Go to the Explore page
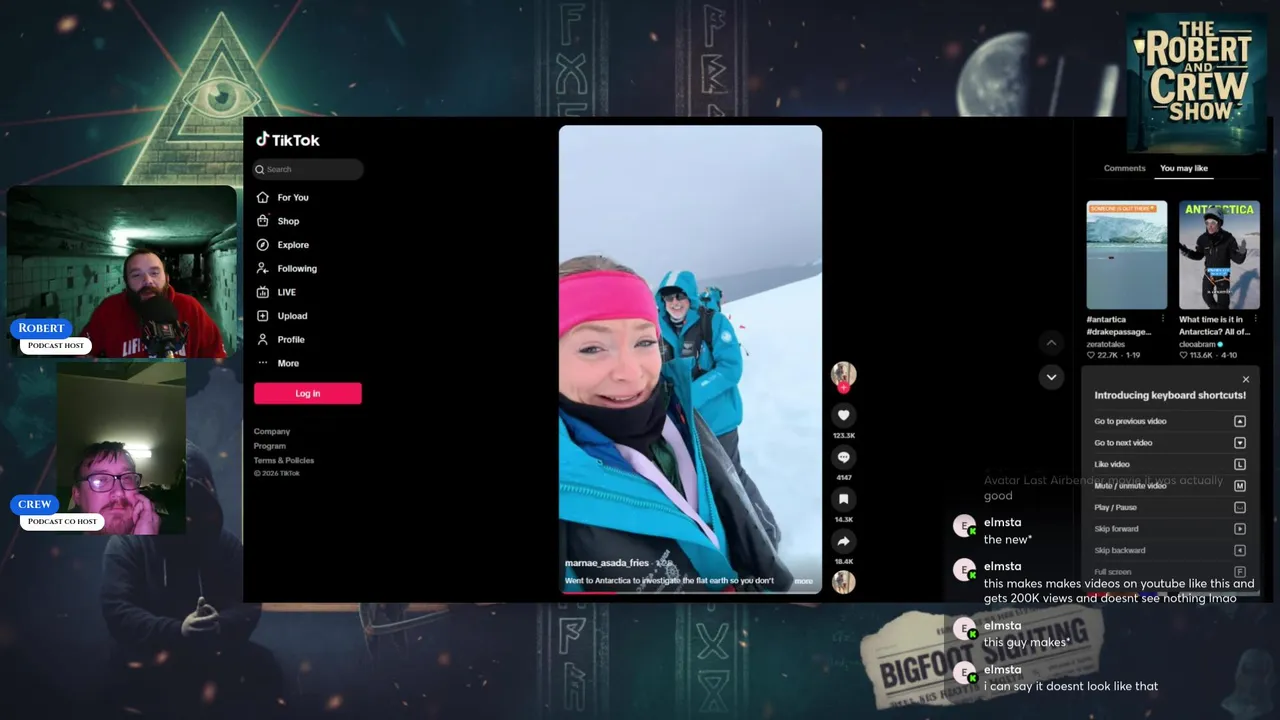1280x720 pixels. tap(293, 245)
